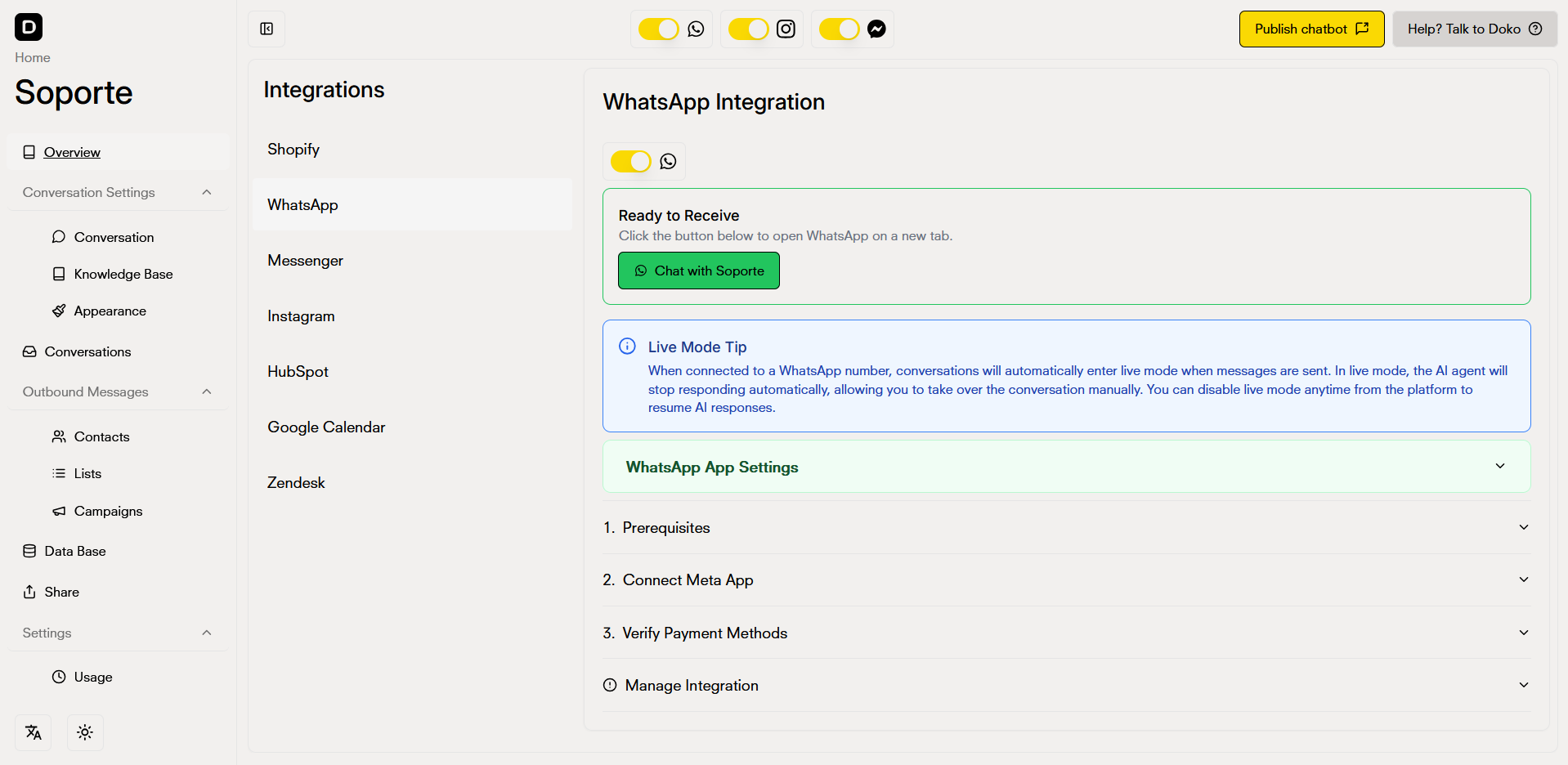
Task: Switch theme with the sun icon
Action: click(x=85, y=732)
